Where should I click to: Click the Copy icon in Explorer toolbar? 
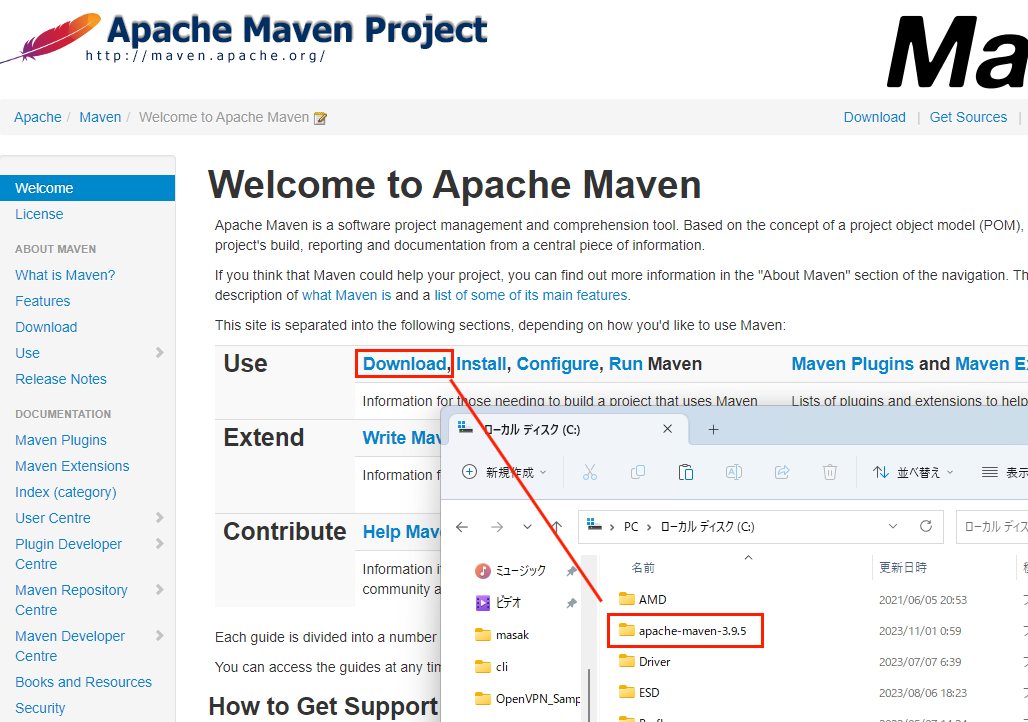point(637,472)
